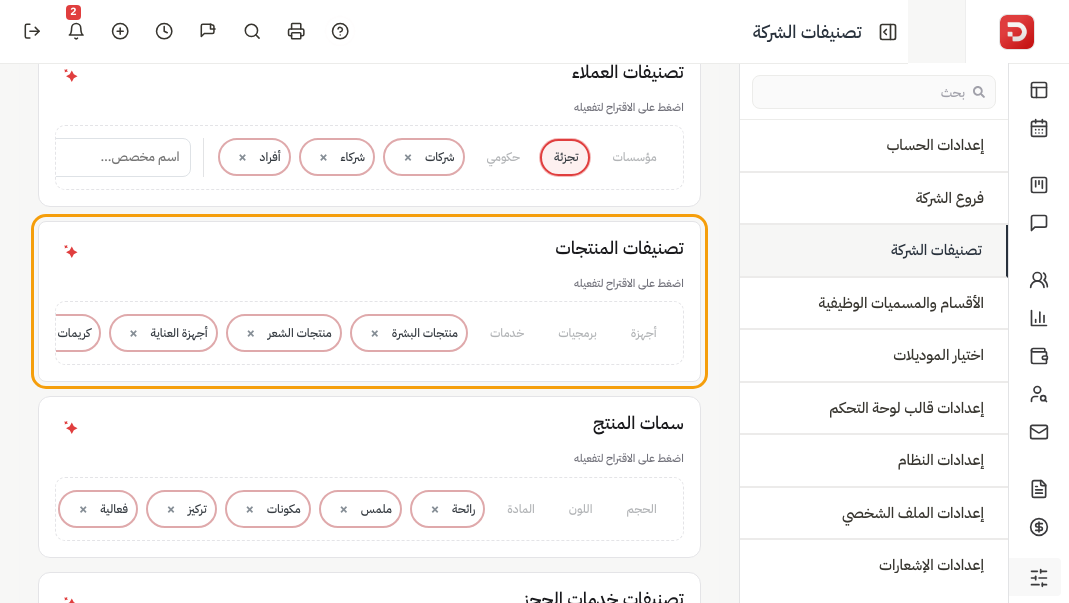This screenshot has width=1069, height=603.
Task: Click sparkle AI icon for تصنيفات العملاء
Action: tap(71, 76)
